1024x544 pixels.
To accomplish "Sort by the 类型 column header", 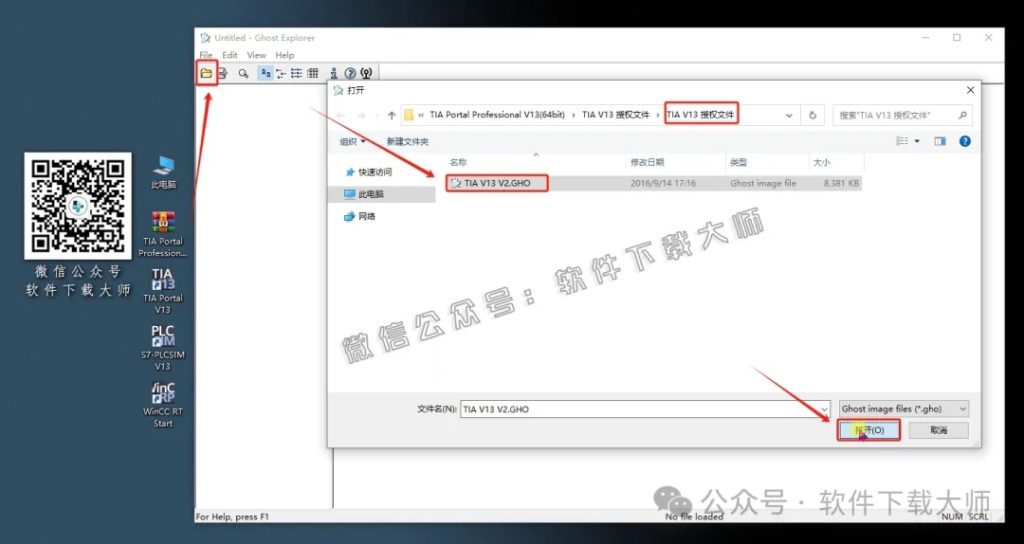I will pos(765,162).
